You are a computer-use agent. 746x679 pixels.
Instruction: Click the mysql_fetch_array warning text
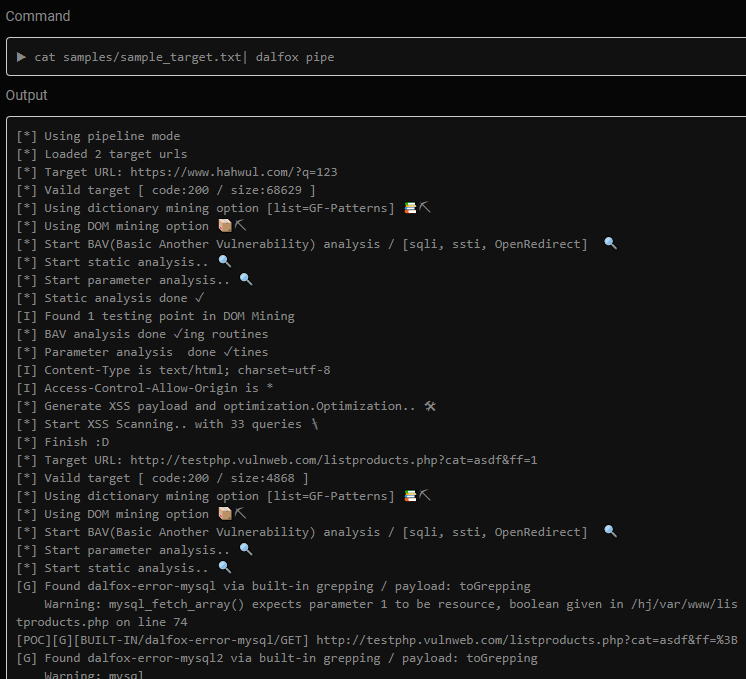(377, 613)
